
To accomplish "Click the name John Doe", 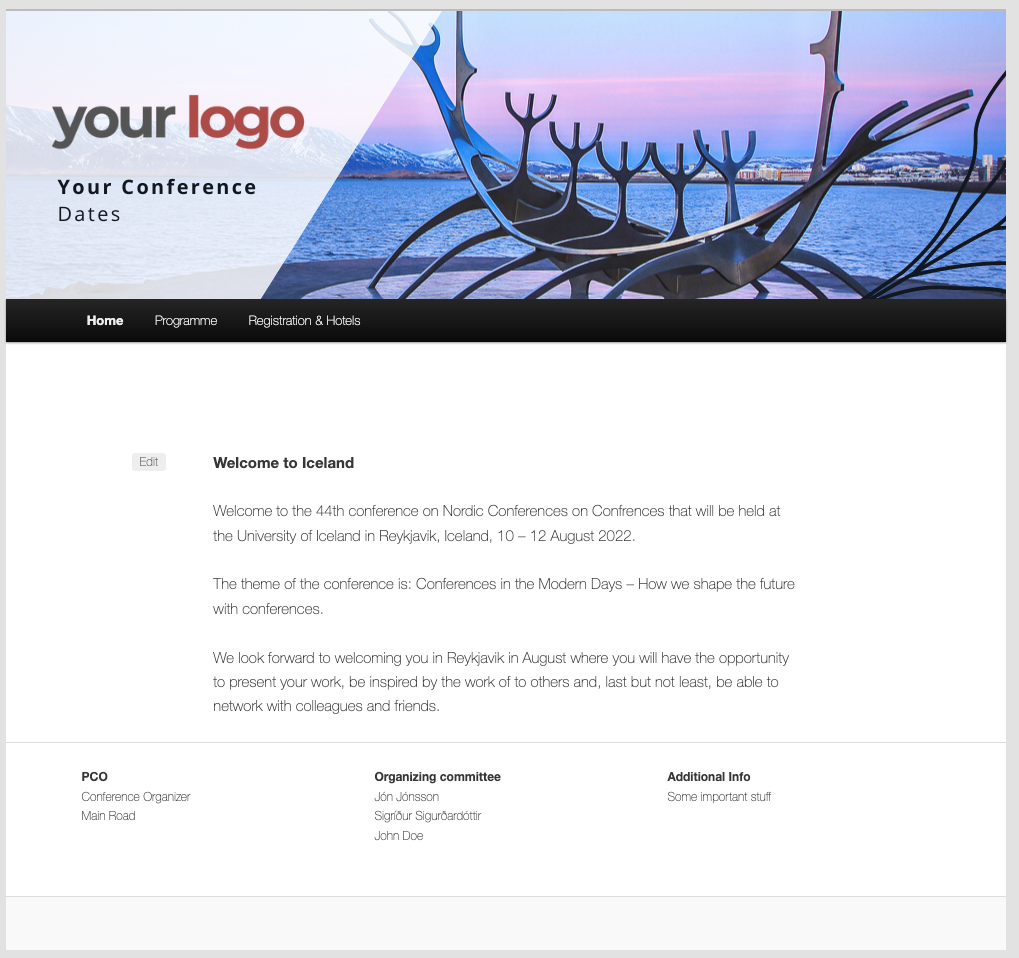I will coord(398,836).
